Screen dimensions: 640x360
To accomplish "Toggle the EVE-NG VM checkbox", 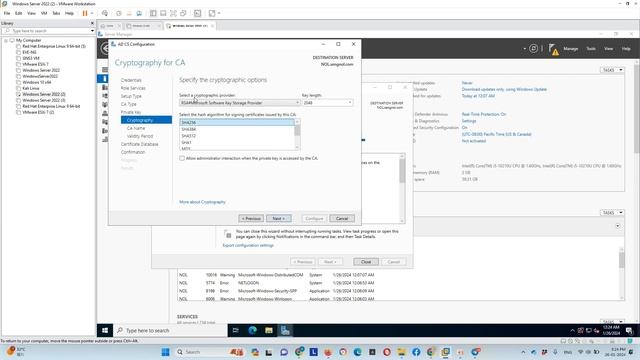I will tap(18, 52).
